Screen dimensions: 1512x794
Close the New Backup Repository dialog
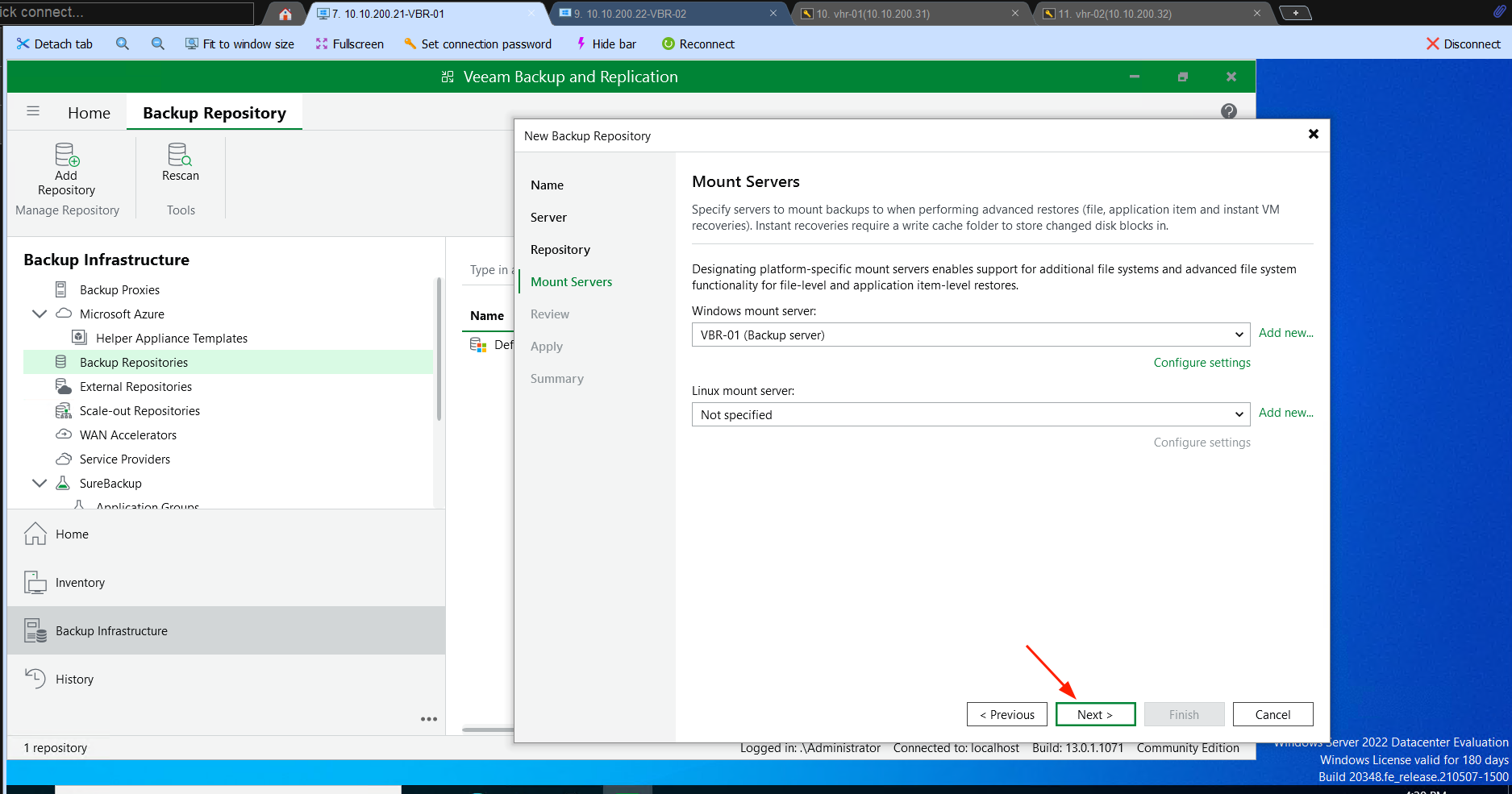coord(1313,134)
